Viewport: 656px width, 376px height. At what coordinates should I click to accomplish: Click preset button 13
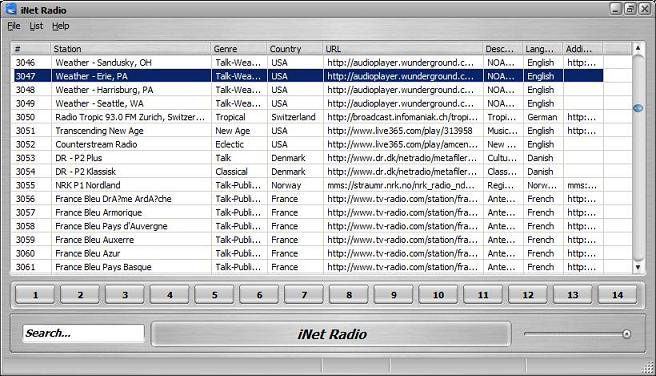[573, 295]
